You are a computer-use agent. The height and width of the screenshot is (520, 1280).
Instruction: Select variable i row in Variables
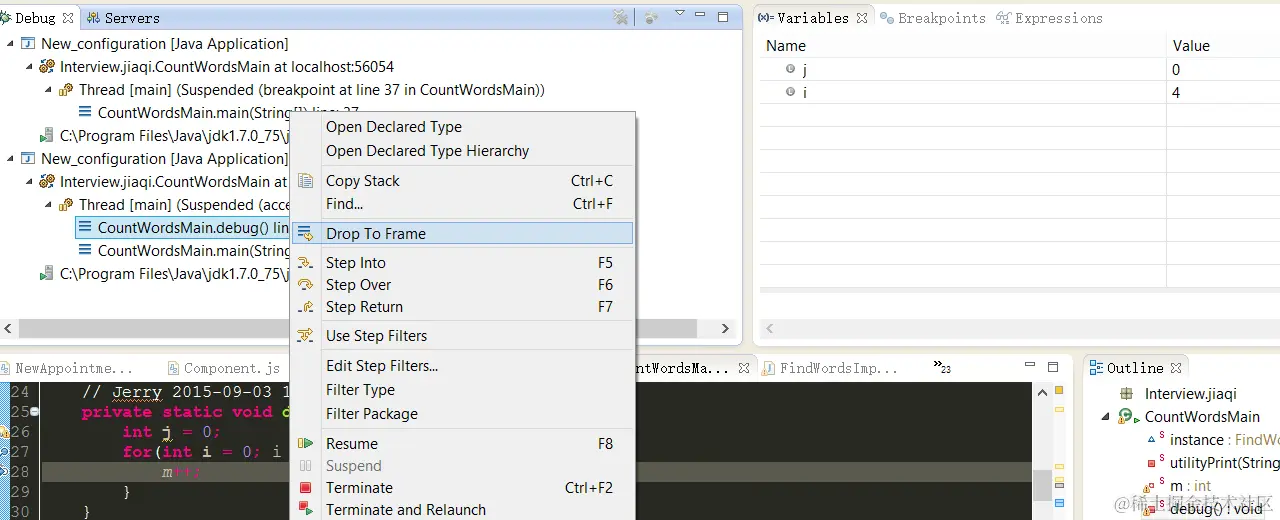[x=1020, y=92]
